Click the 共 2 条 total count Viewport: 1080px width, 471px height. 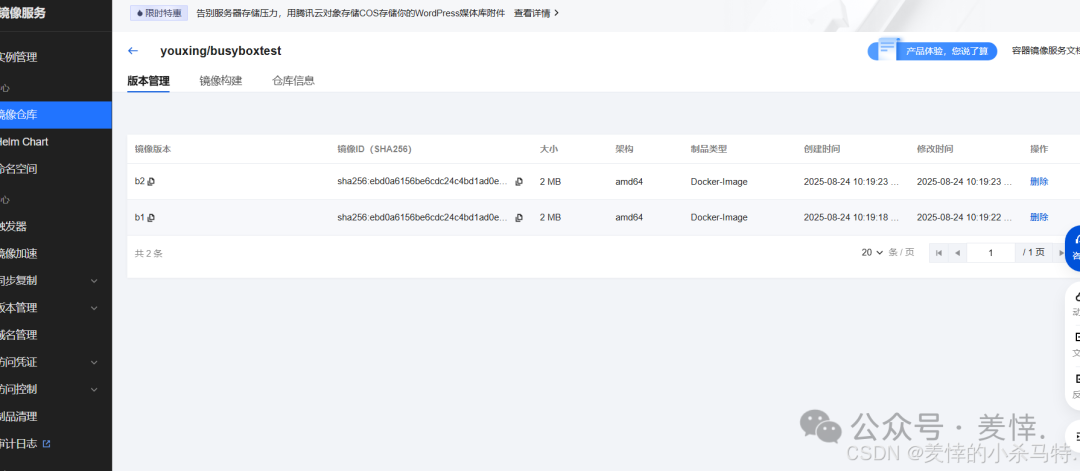coord(149,253)
